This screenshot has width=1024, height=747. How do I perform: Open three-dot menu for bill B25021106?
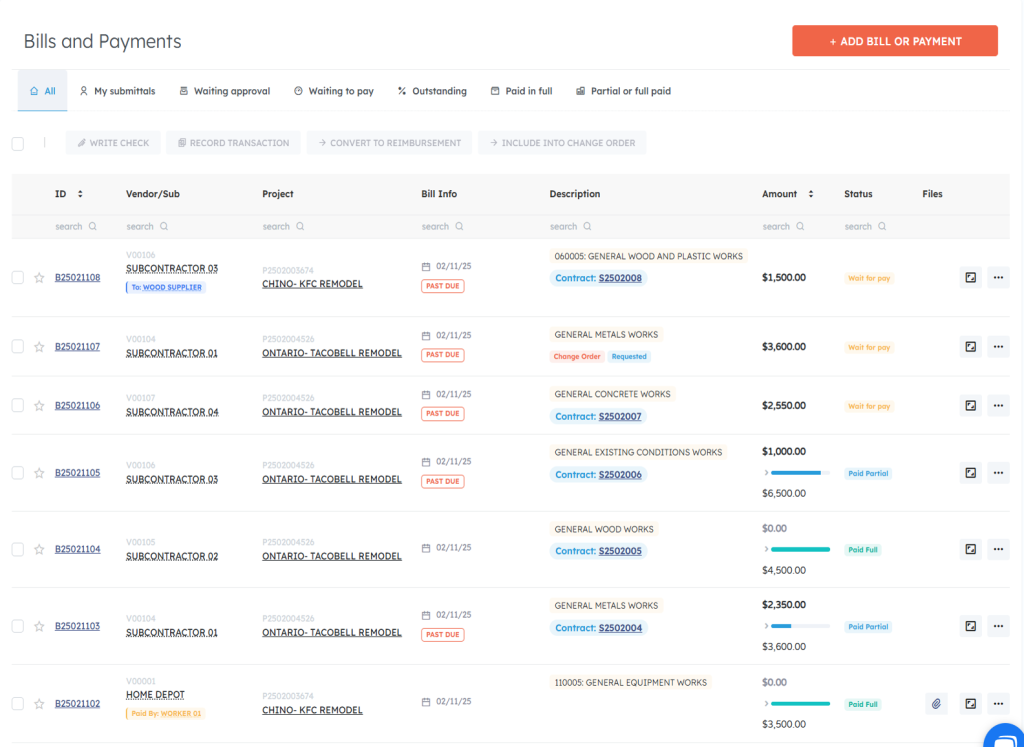[998, 406]
